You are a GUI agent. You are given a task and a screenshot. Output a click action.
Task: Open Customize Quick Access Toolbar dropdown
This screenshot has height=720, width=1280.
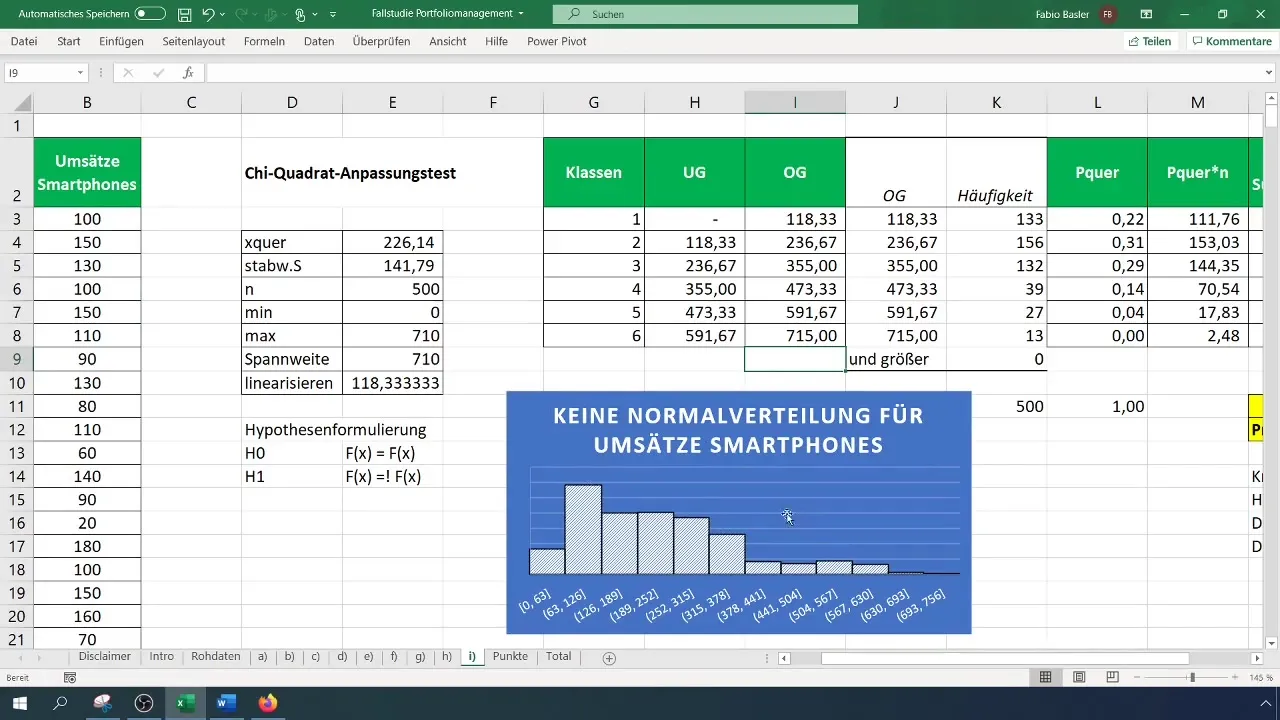[x=333, y=14]
